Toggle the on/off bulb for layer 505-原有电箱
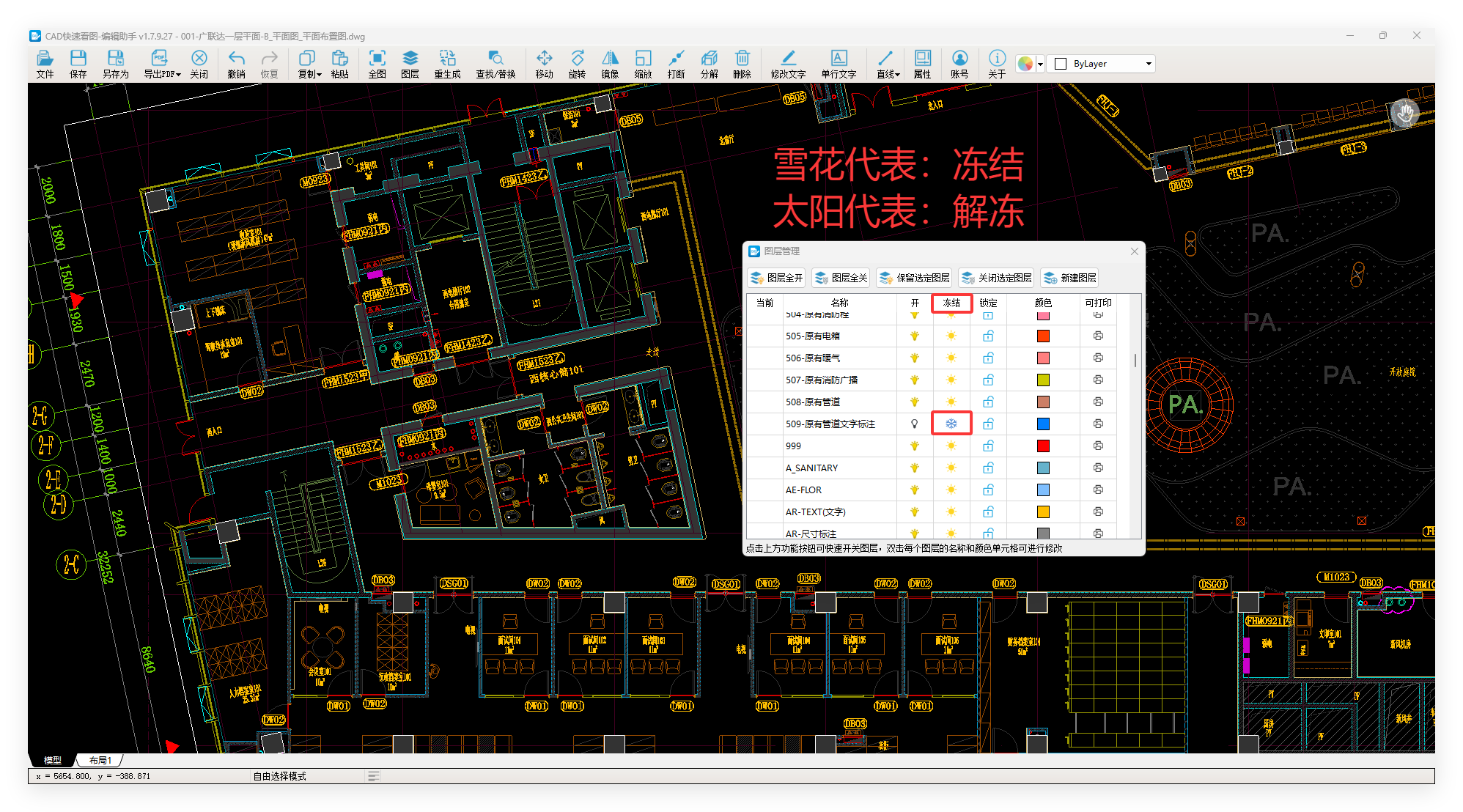This screenshot has height=812, width=1463. 914,336
